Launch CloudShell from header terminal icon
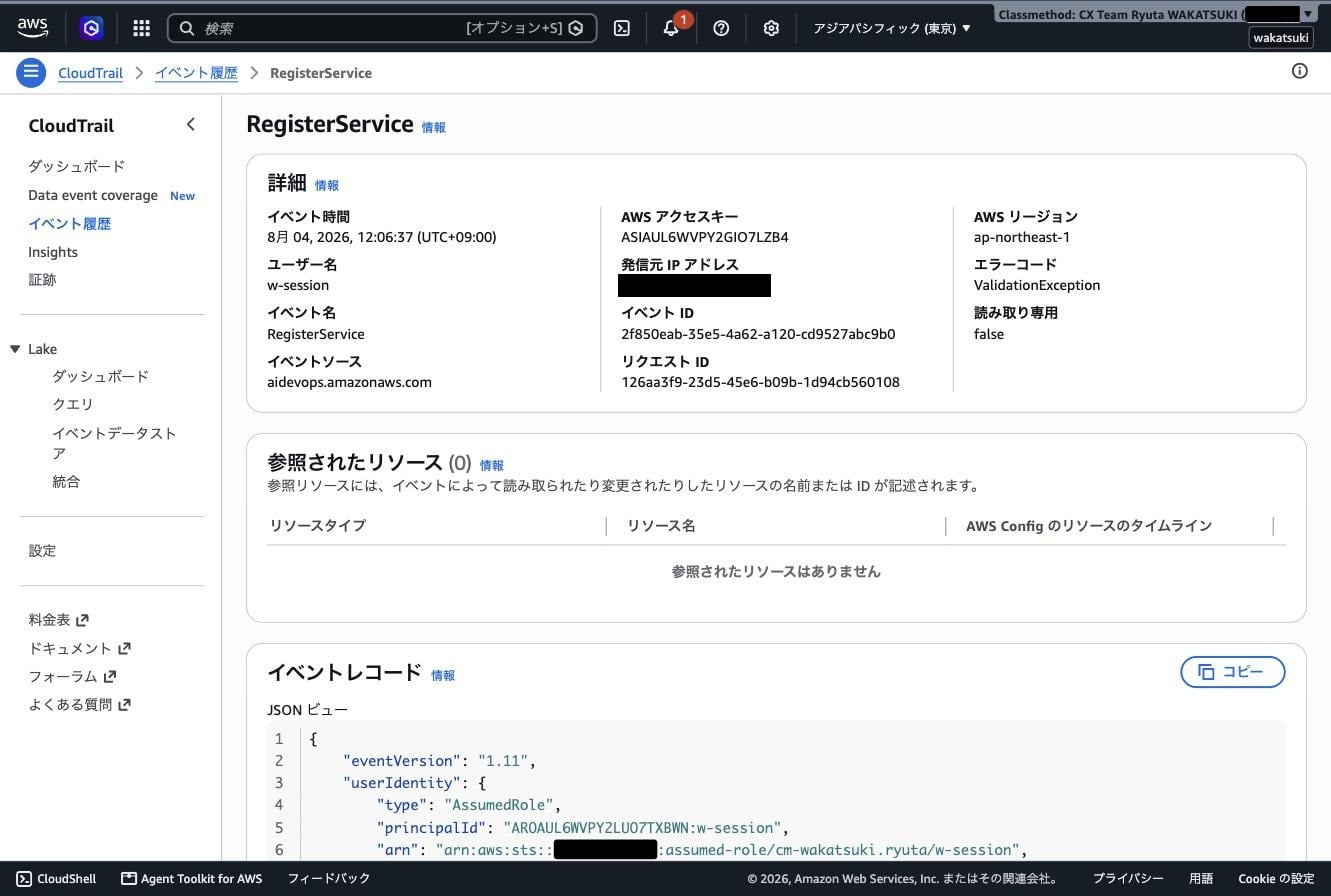1331x896 pixels. 622,28
